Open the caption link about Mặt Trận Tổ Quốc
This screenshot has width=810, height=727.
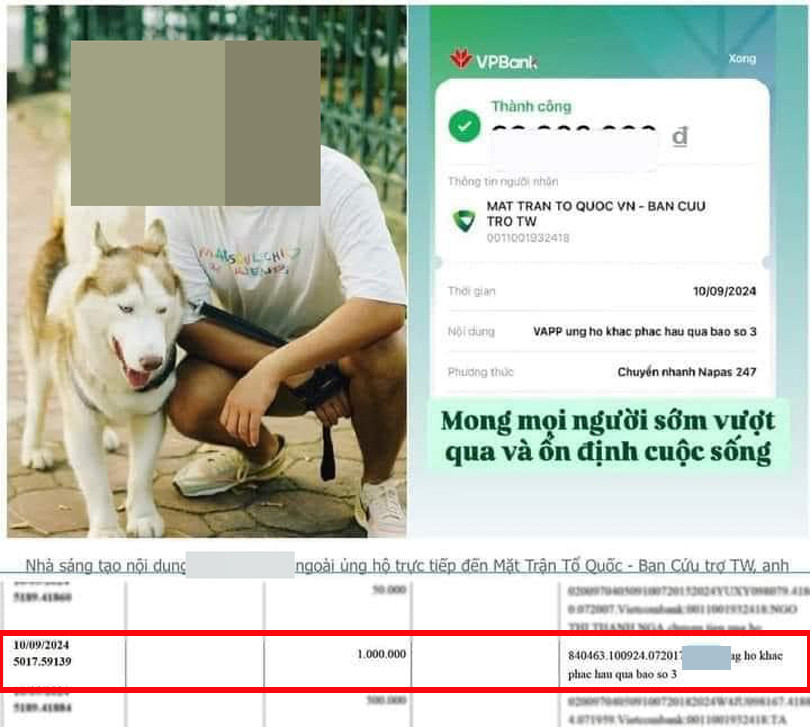pos(407,566)
